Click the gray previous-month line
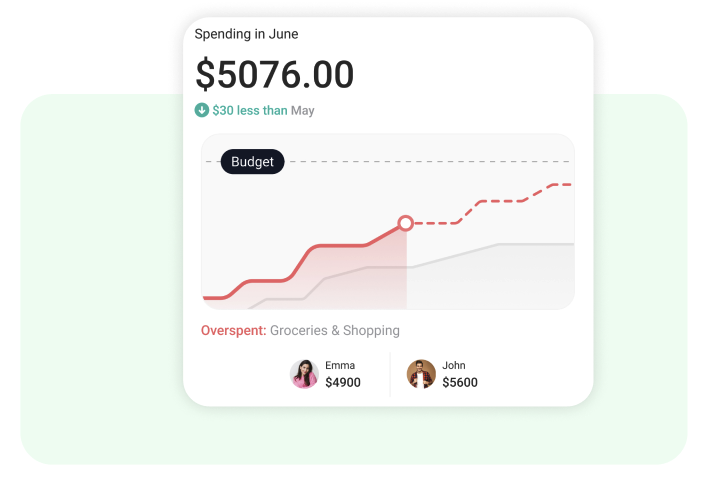This screenshot has width=705, height=482. click(x=530, y=243)
